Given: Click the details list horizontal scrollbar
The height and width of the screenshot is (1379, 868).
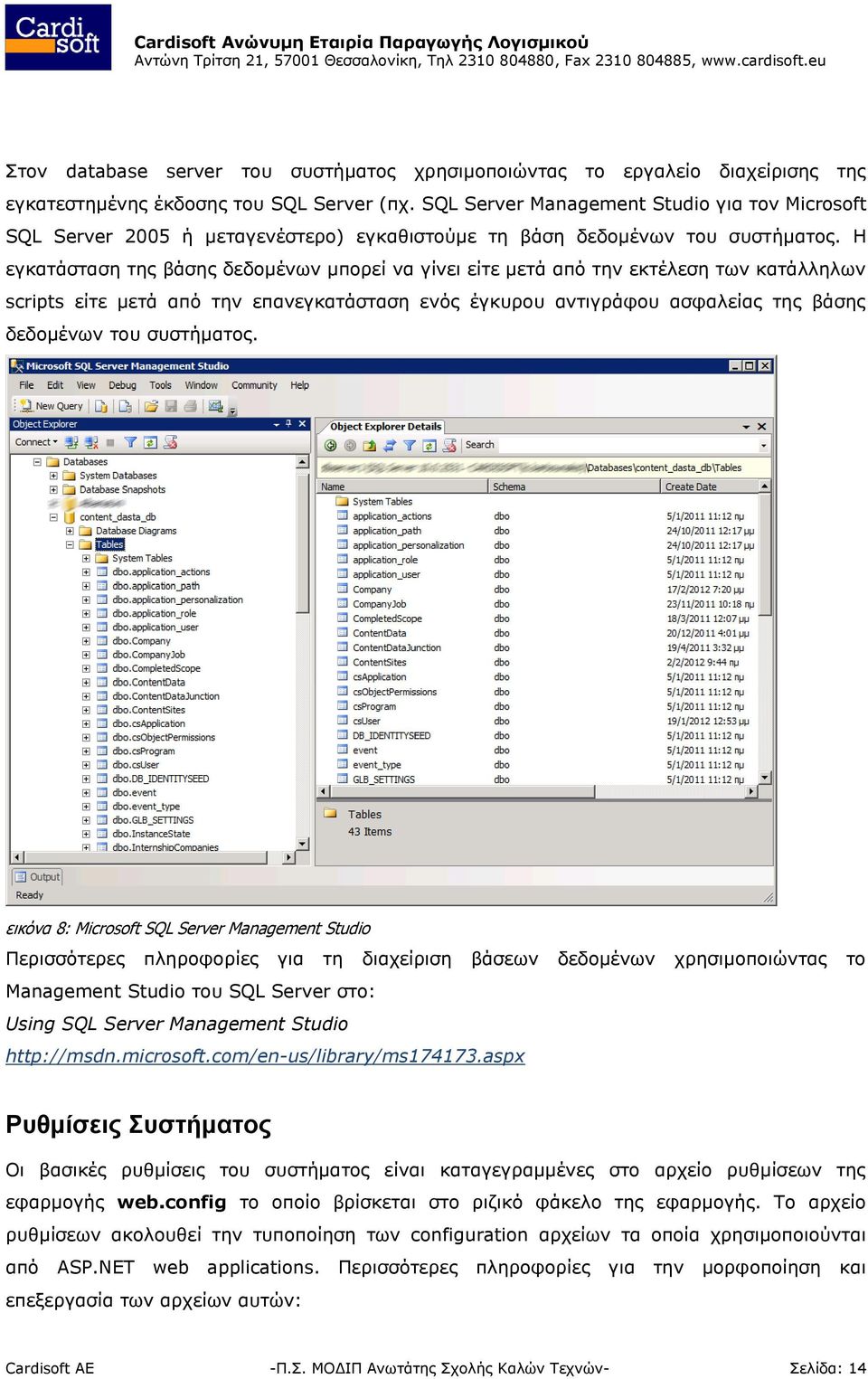Looking at the screenshot, I should [x=537, y=791].
